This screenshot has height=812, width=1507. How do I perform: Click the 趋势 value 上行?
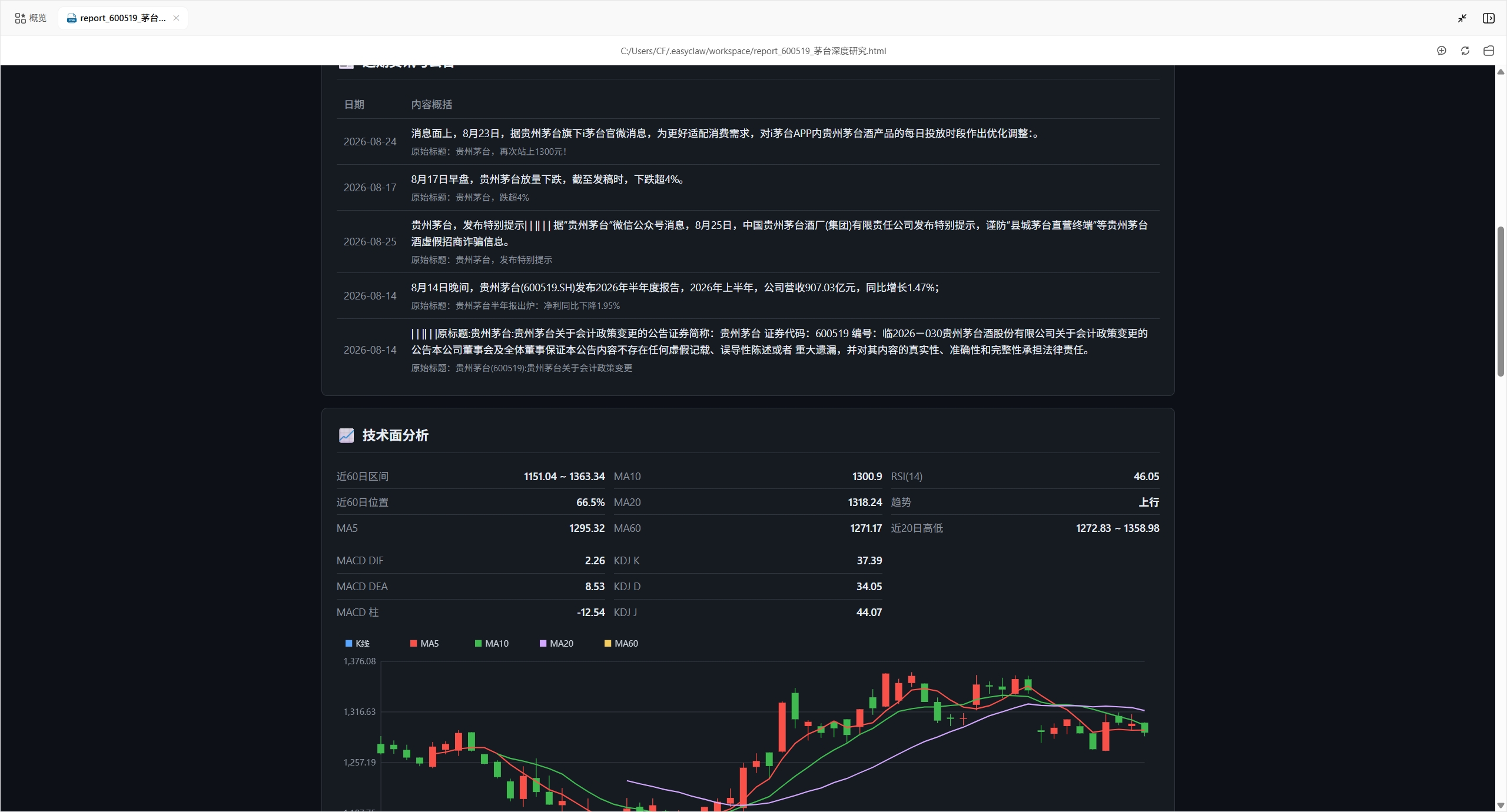click(1148, 502)
